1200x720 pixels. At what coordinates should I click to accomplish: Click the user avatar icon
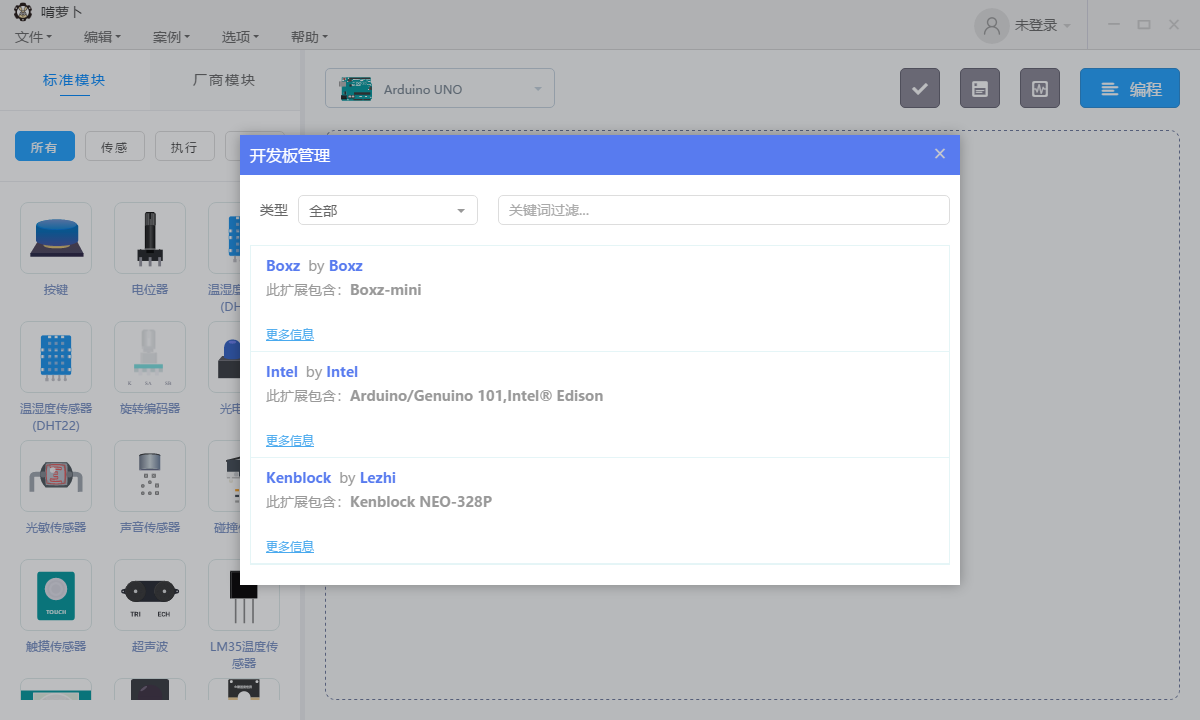tap(992, 26)
